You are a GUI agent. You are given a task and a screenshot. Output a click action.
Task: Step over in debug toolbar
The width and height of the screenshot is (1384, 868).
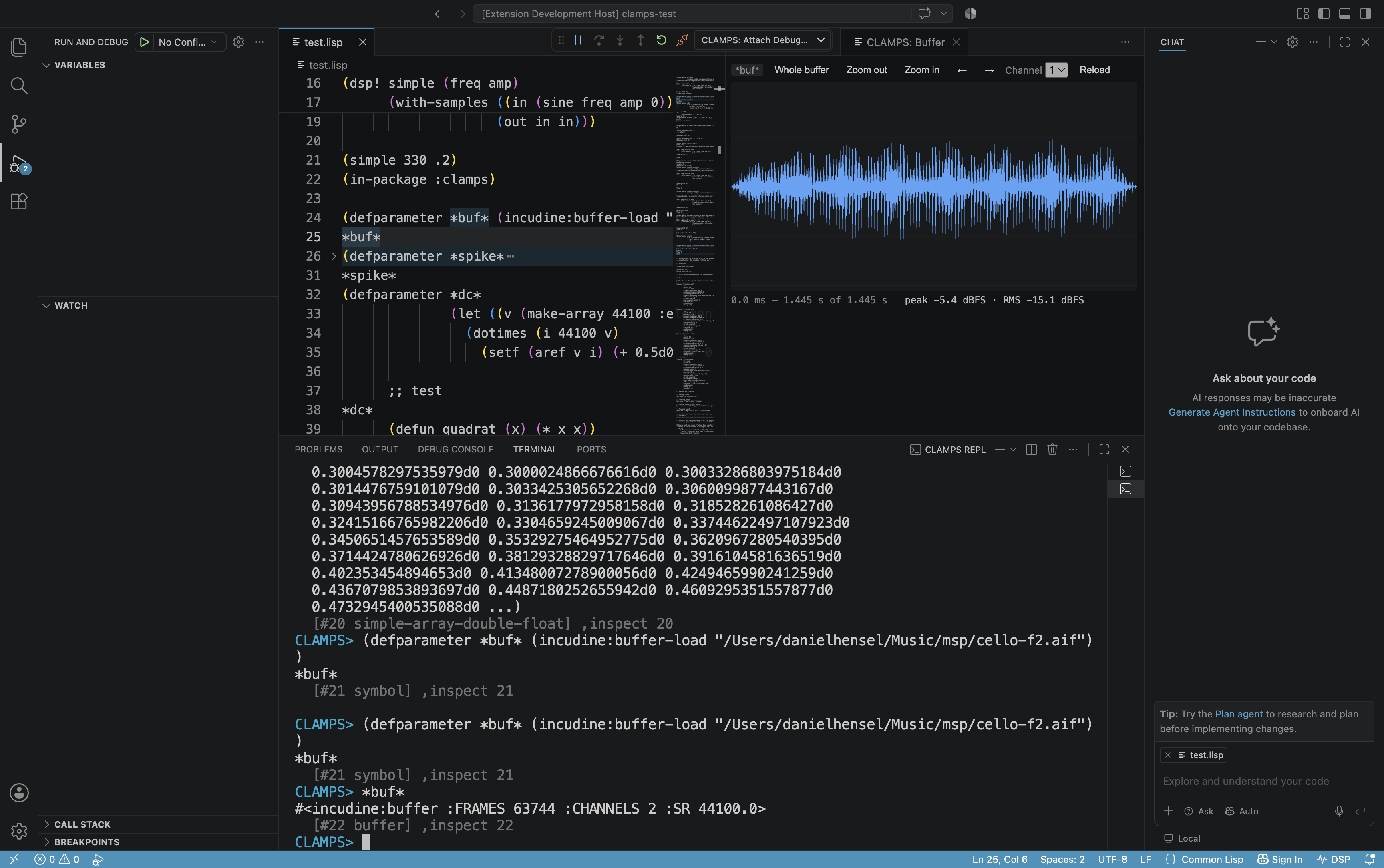[599, 40]
